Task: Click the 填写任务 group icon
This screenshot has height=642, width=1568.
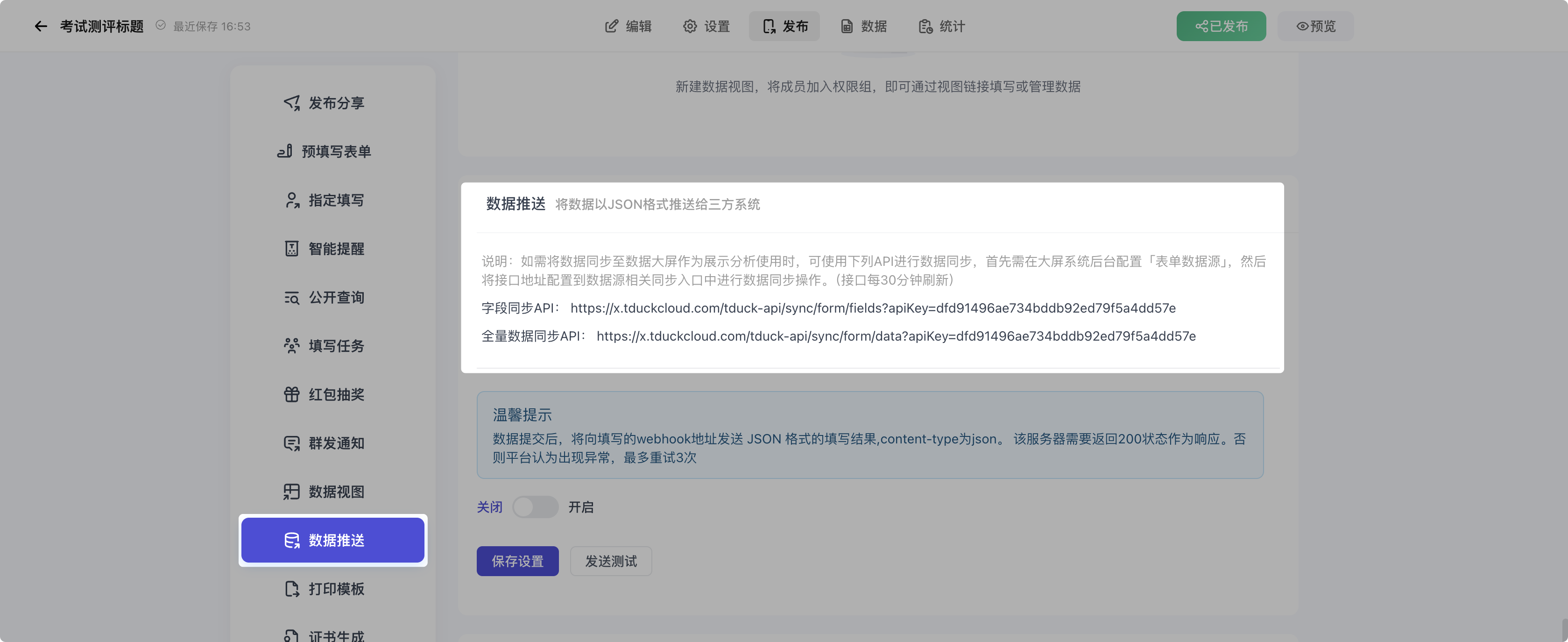Action: (x=291, y=346)
